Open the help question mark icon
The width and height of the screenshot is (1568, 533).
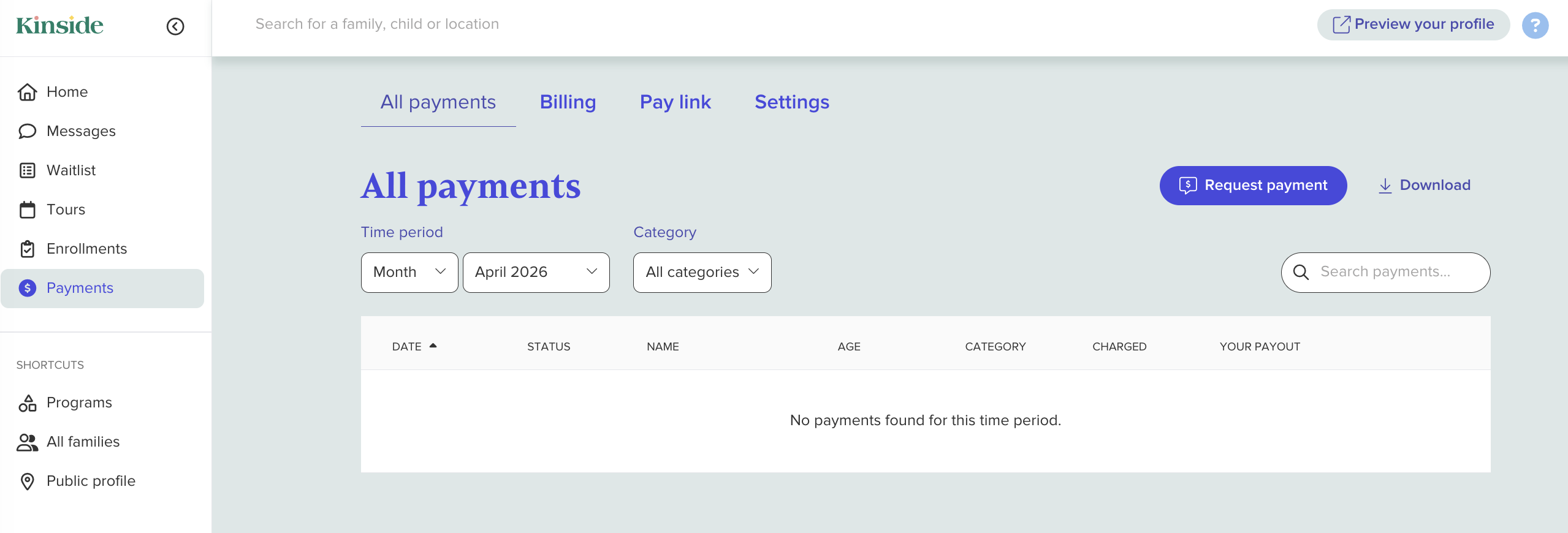click(1535, 25)
